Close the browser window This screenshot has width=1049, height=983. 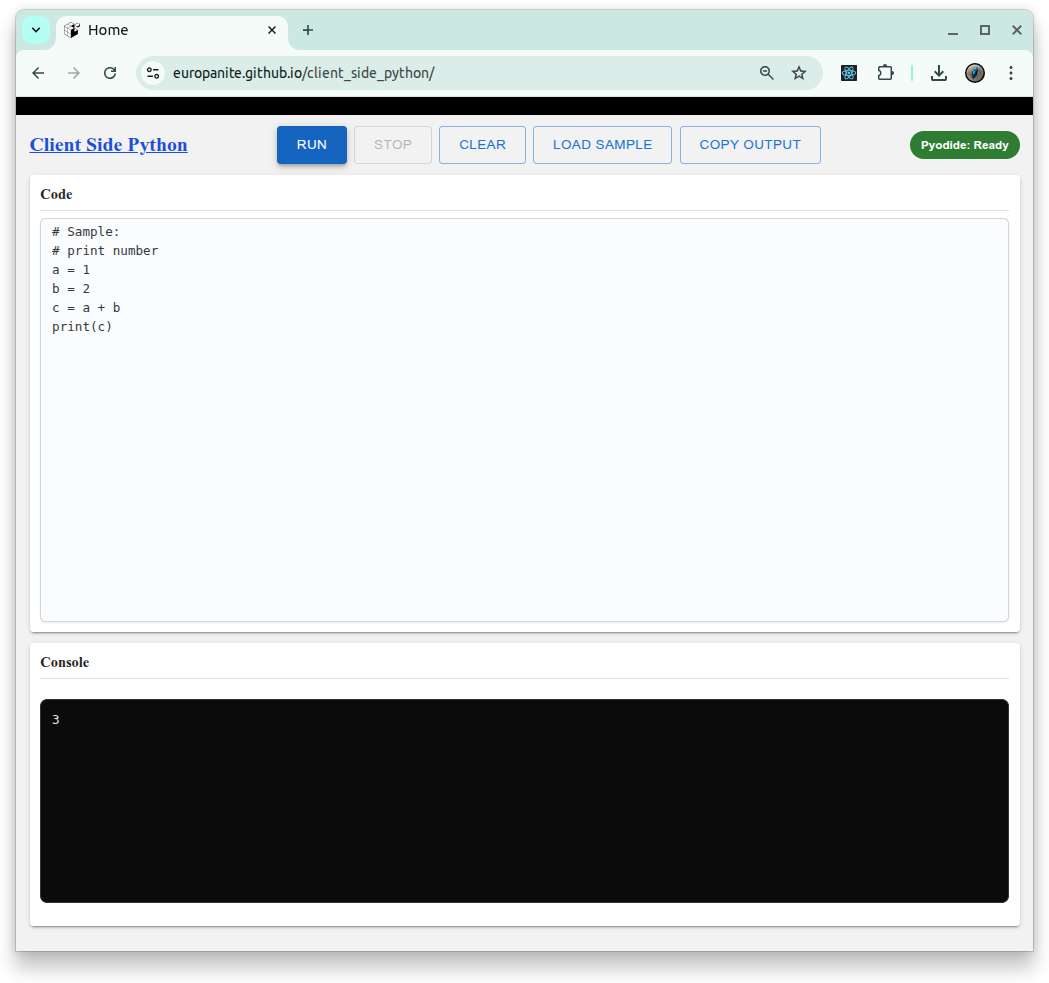click(x=1017, y=30)
